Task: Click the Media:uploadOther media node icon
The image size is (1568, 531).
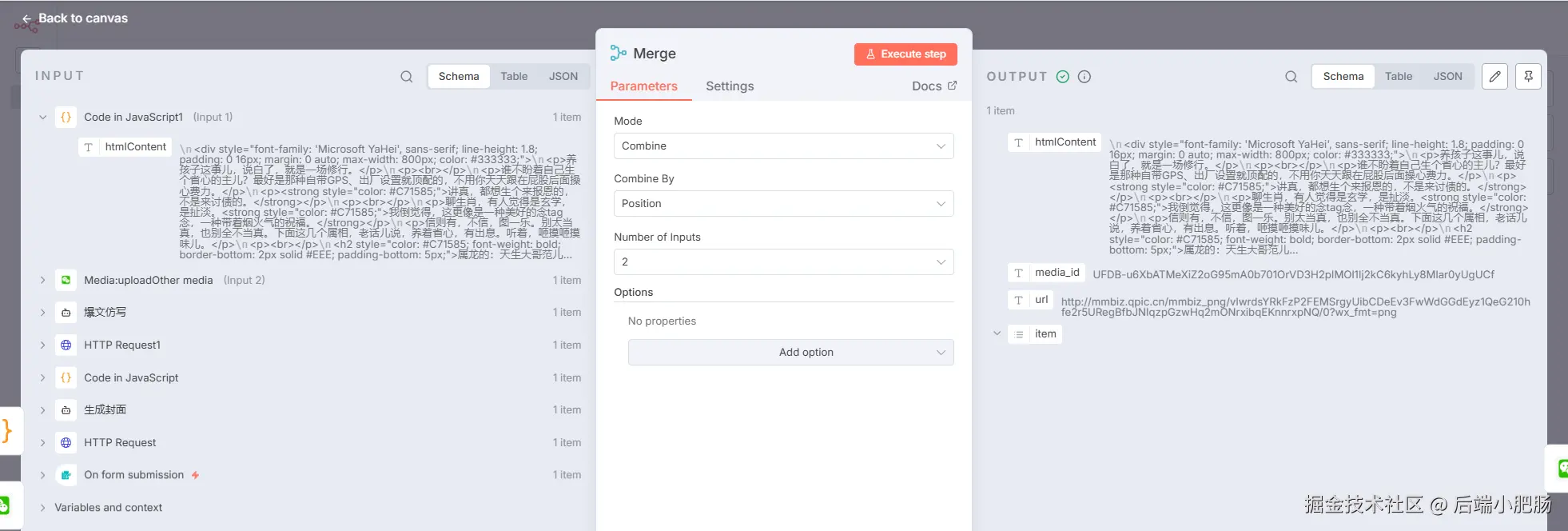Action: pos(66,280)
